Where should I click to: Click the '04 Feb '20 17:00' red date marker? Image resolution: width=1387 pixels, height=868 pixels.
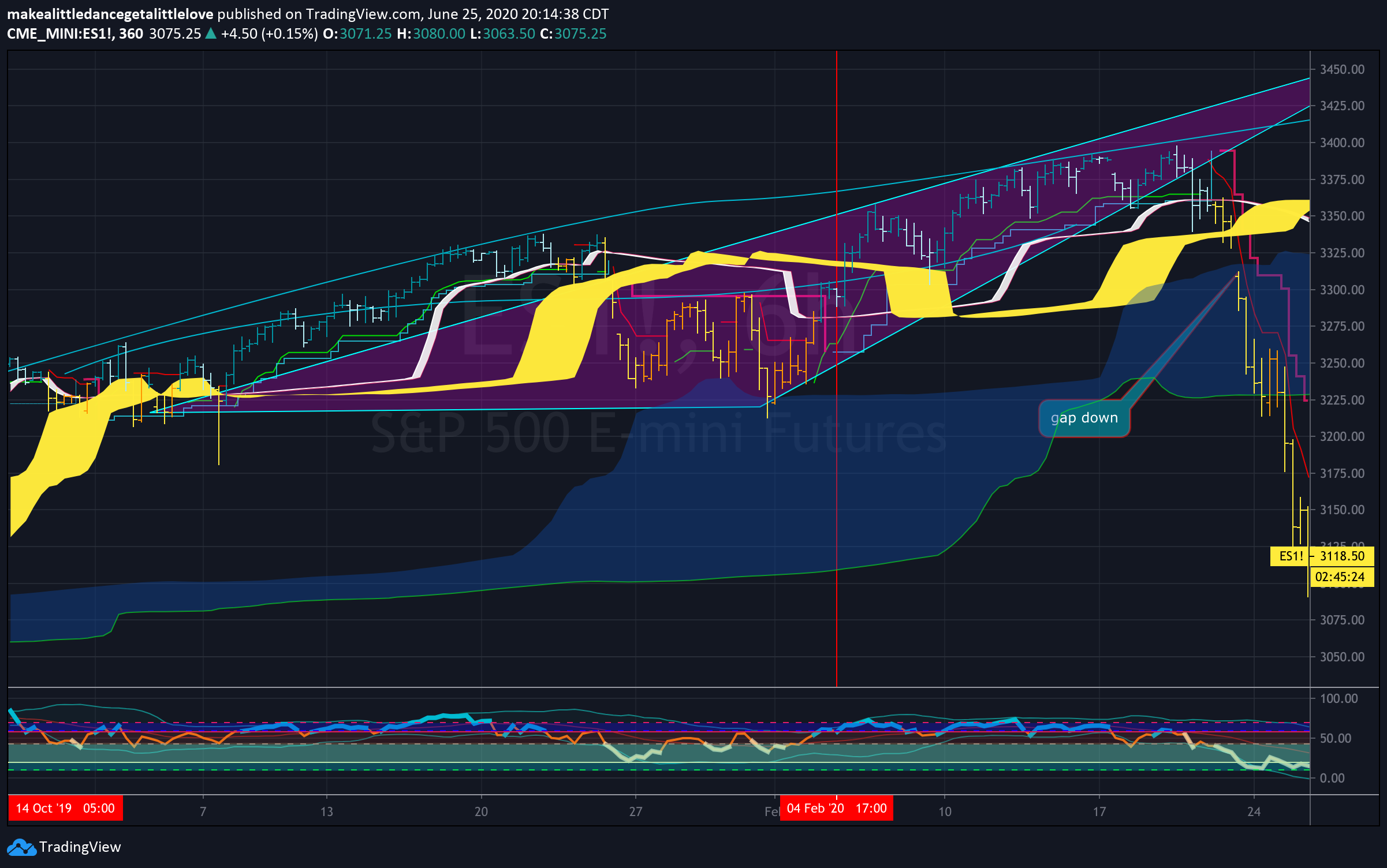pyautogui.click(x=837, y=808)
